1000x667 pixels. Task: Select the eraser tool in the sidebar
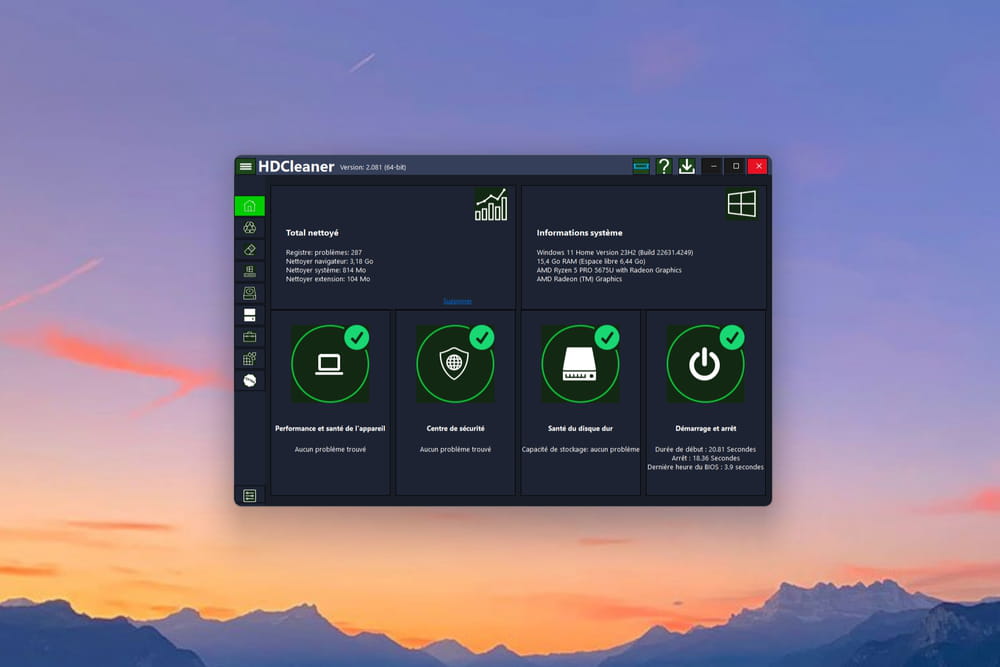point(249,249)
